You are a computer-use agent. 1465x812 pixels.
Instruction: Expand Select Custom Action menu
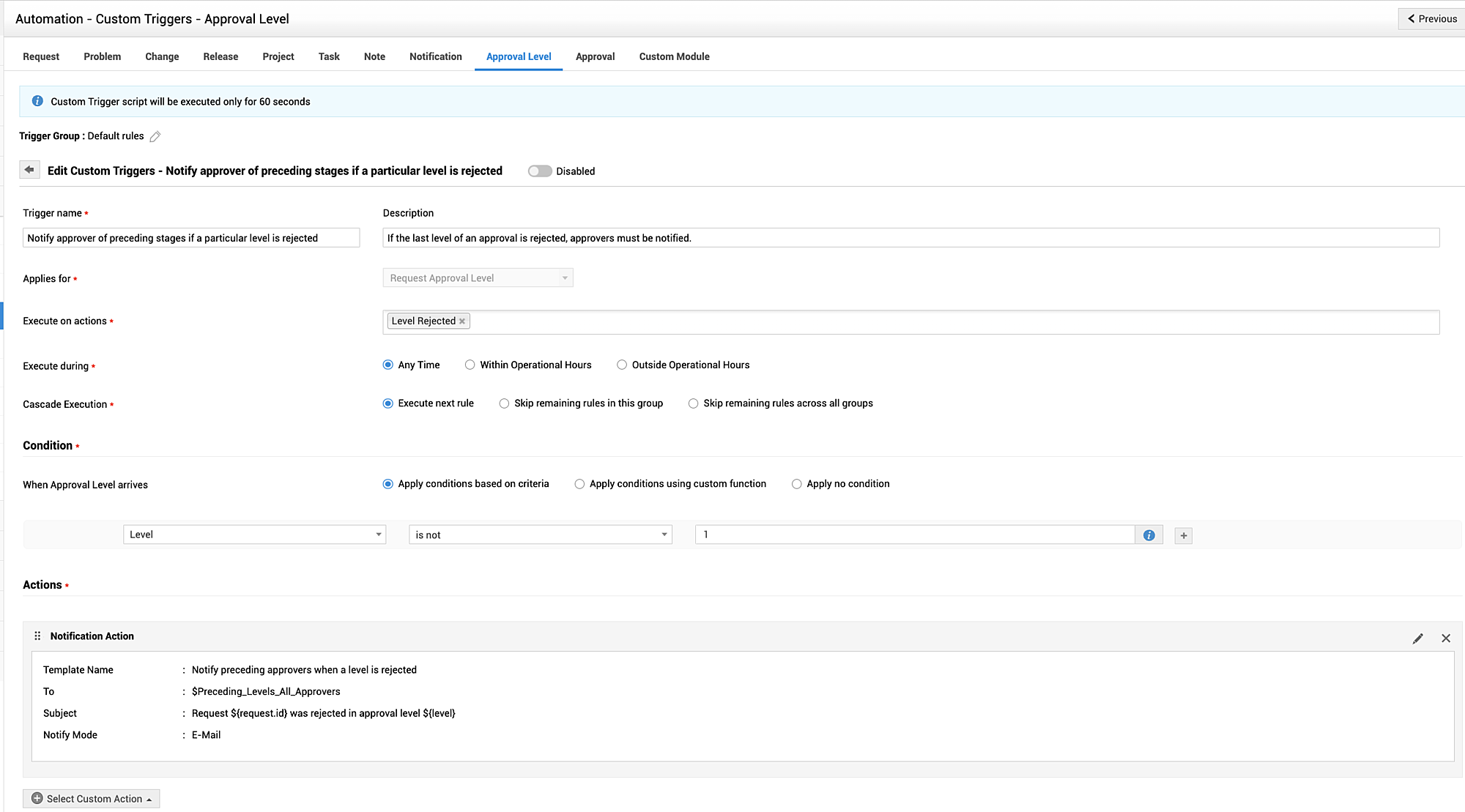click(x=92, y=798)
